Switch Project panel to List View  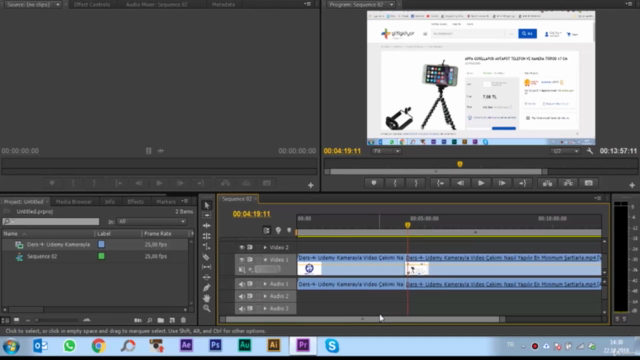5,320
